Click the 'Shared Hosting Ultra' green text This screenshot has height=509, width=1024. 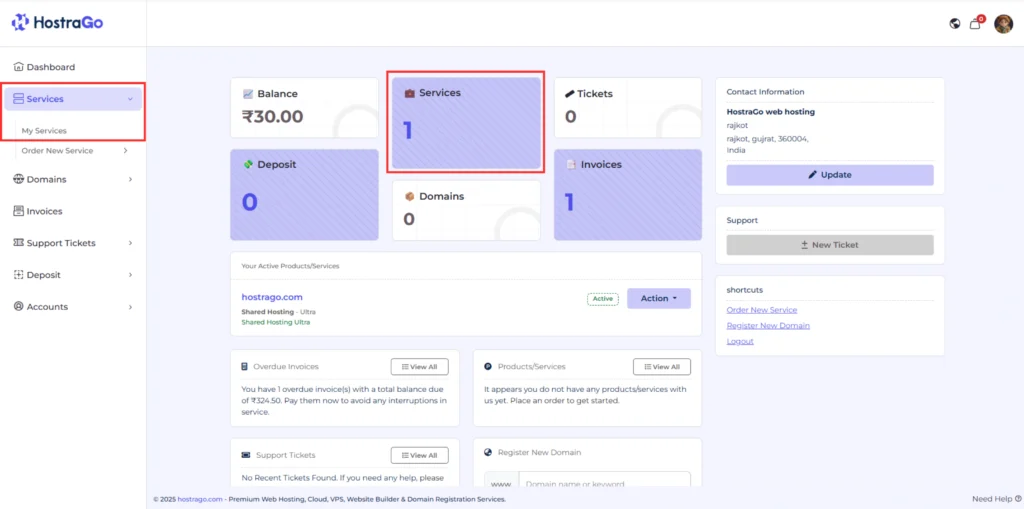(276, 322)
